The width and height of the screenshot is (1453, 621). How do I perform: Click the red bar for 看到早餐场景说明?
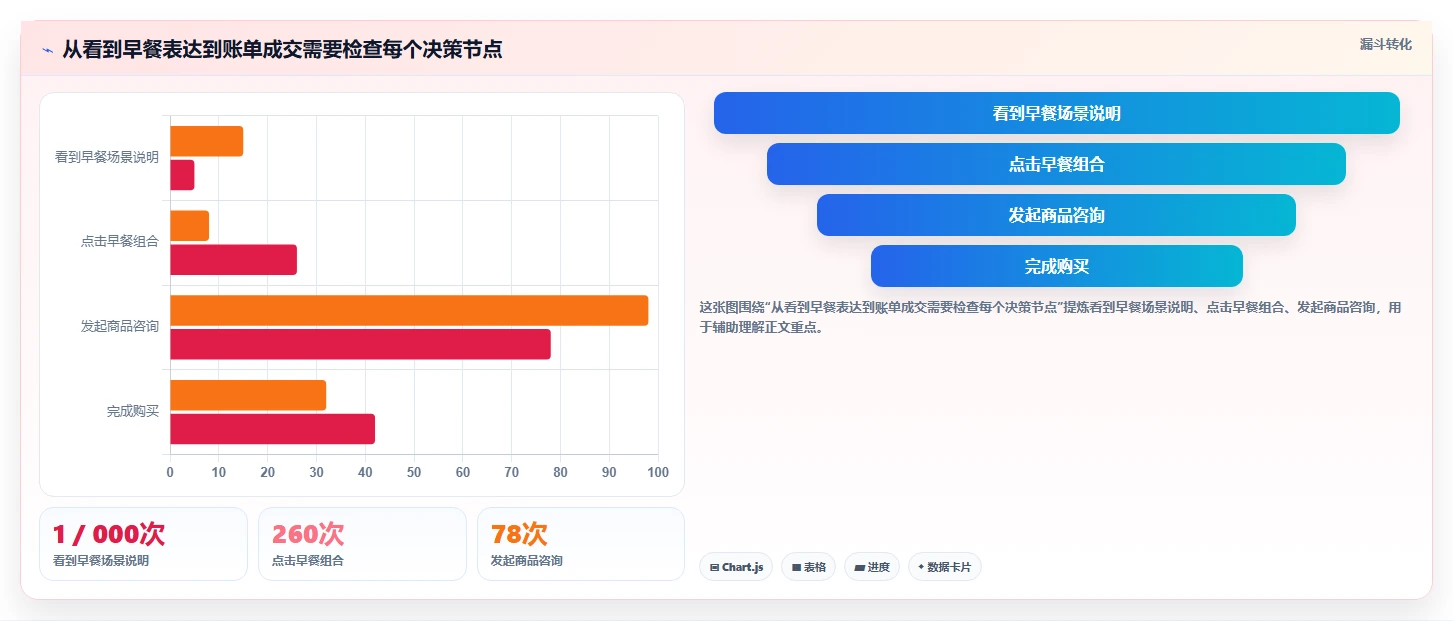(x=182, y=175)
